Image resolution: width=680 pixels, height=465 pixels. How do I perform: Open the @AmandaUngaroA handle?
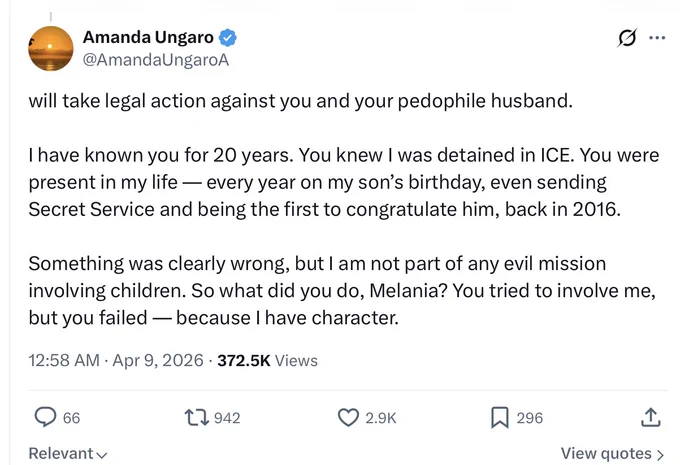tap(156, 60)
